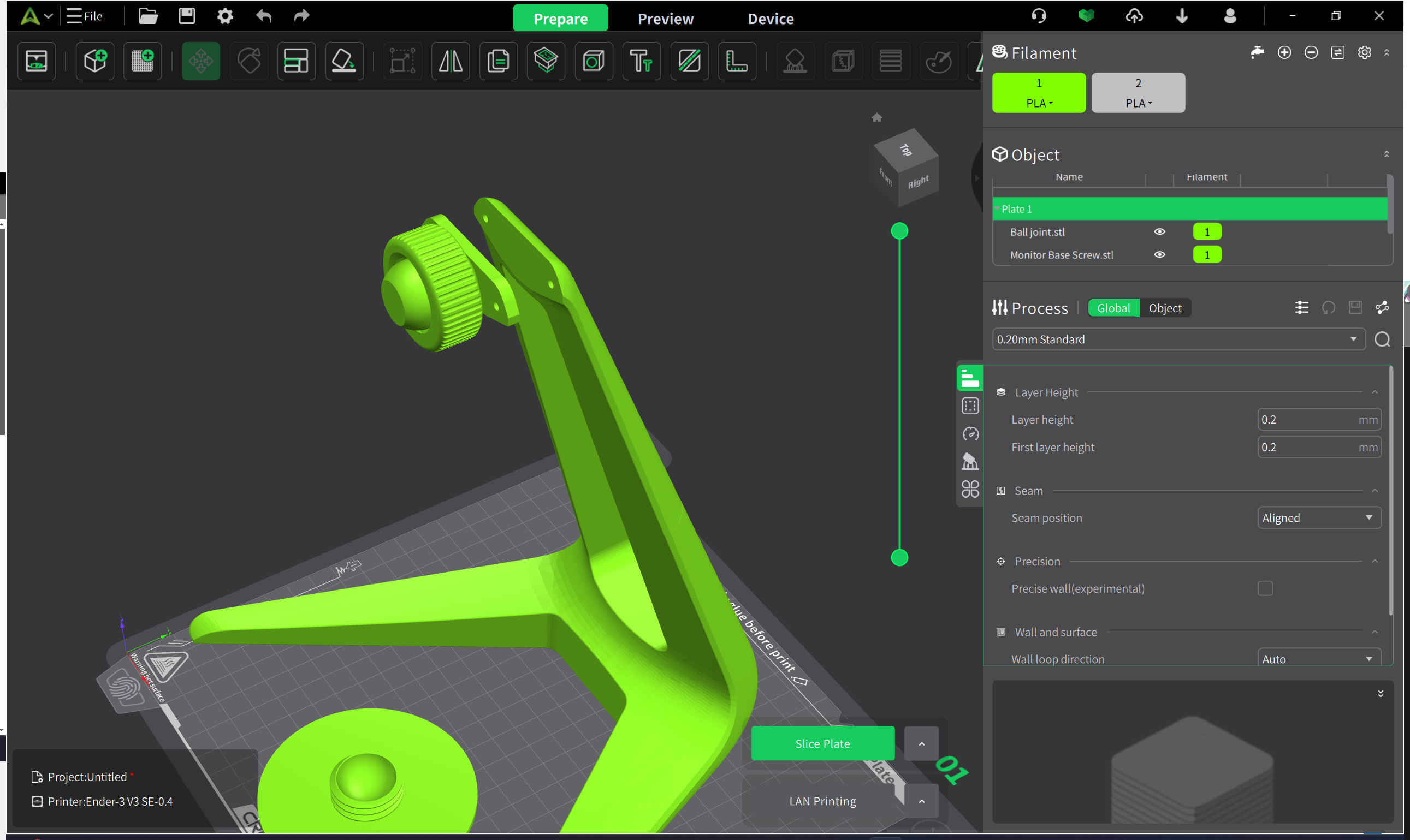
Task: Save the project with the floppy disk icon
Action: pyautogui.click(x=187, y=16)
